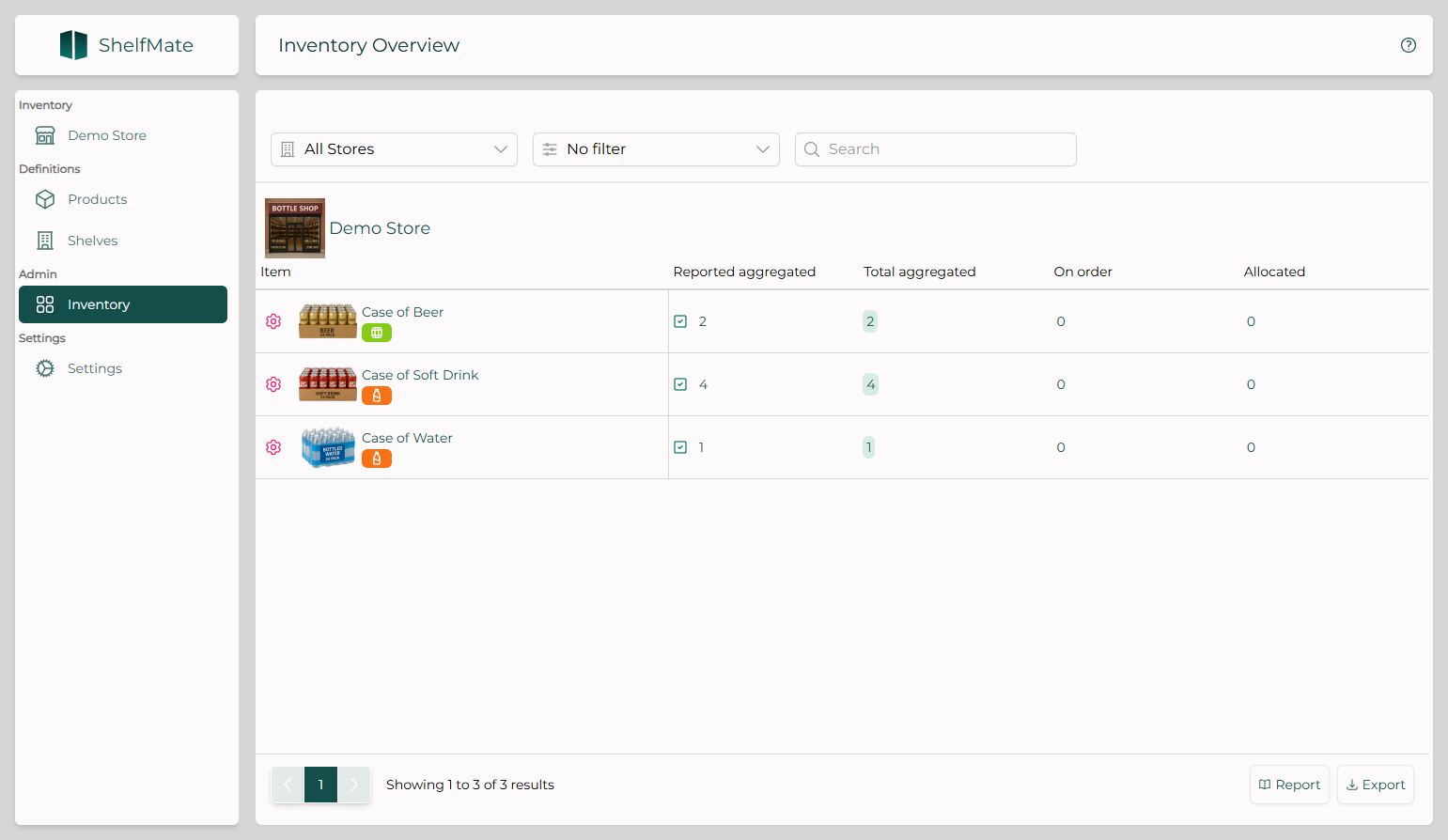Go to next page using right chevron

[354, 785]
